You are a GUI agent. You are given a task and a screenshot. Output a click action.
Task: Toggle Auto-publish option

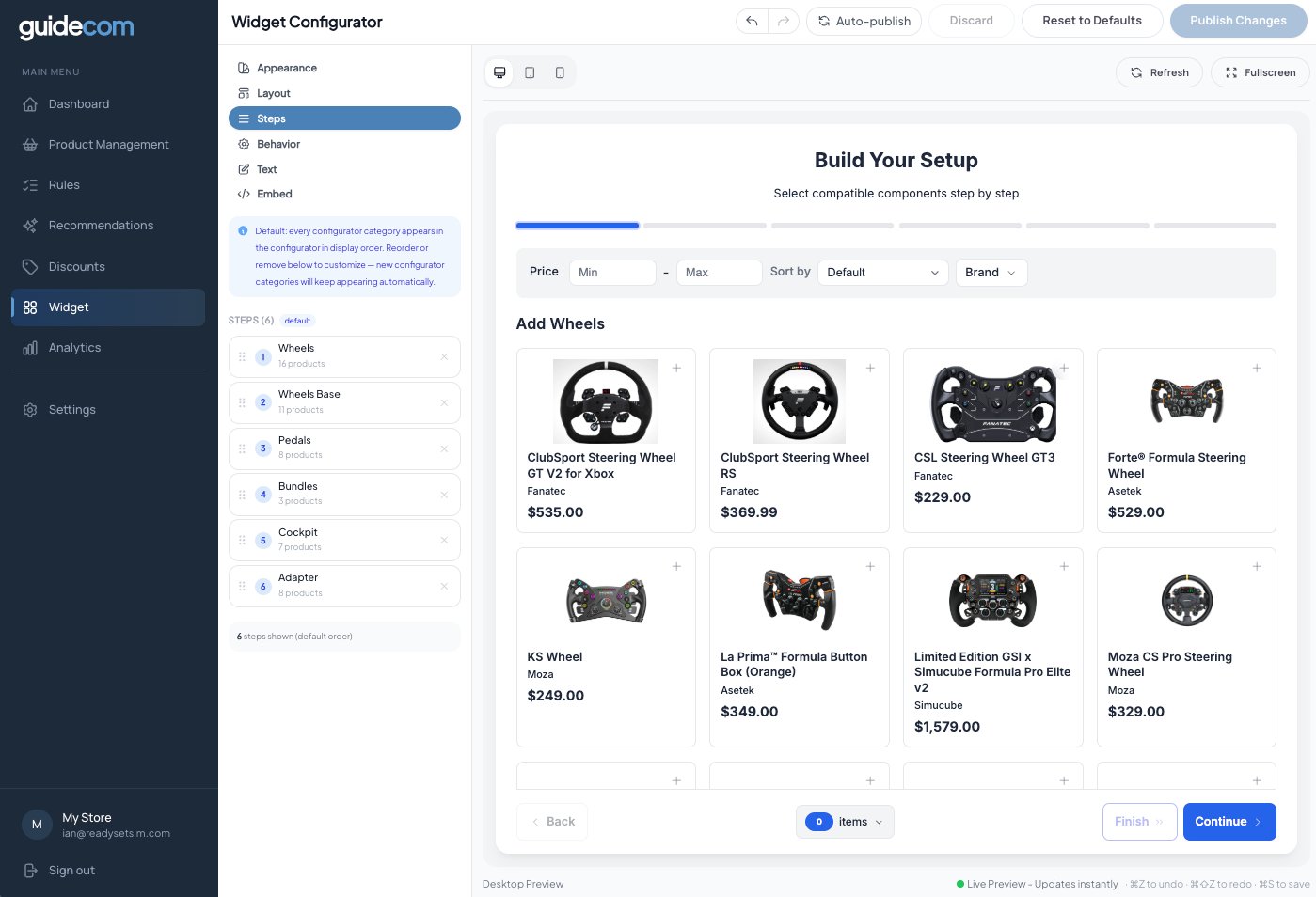864,21
